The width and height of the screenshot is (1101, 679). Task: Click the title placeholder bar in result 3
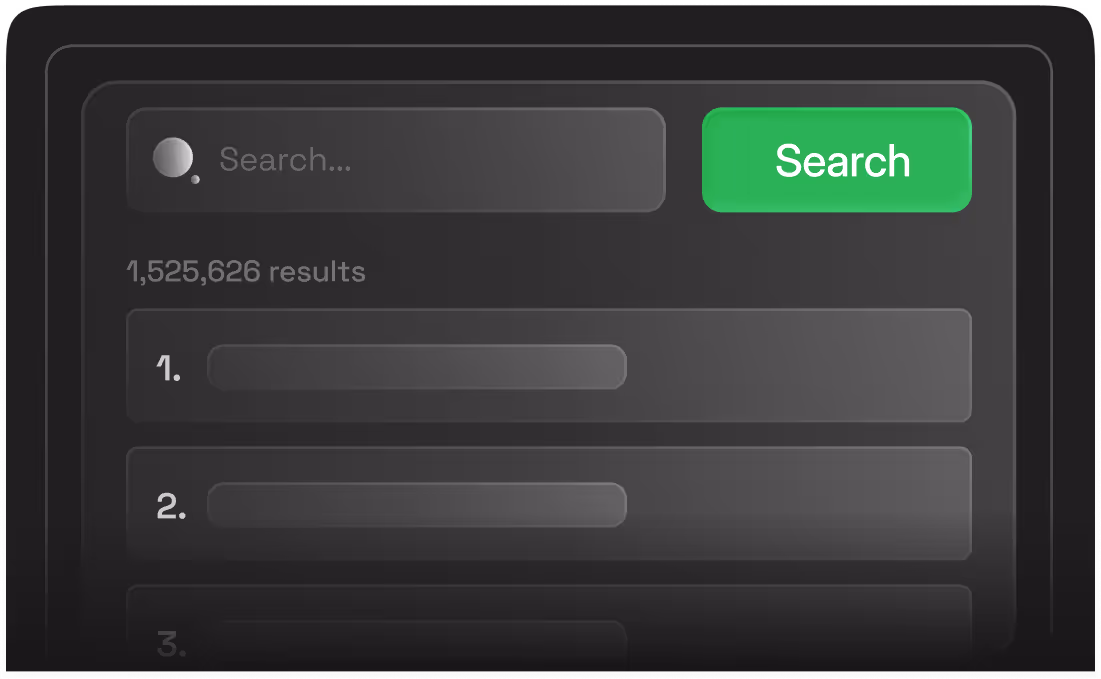click(x=417, y=642)
